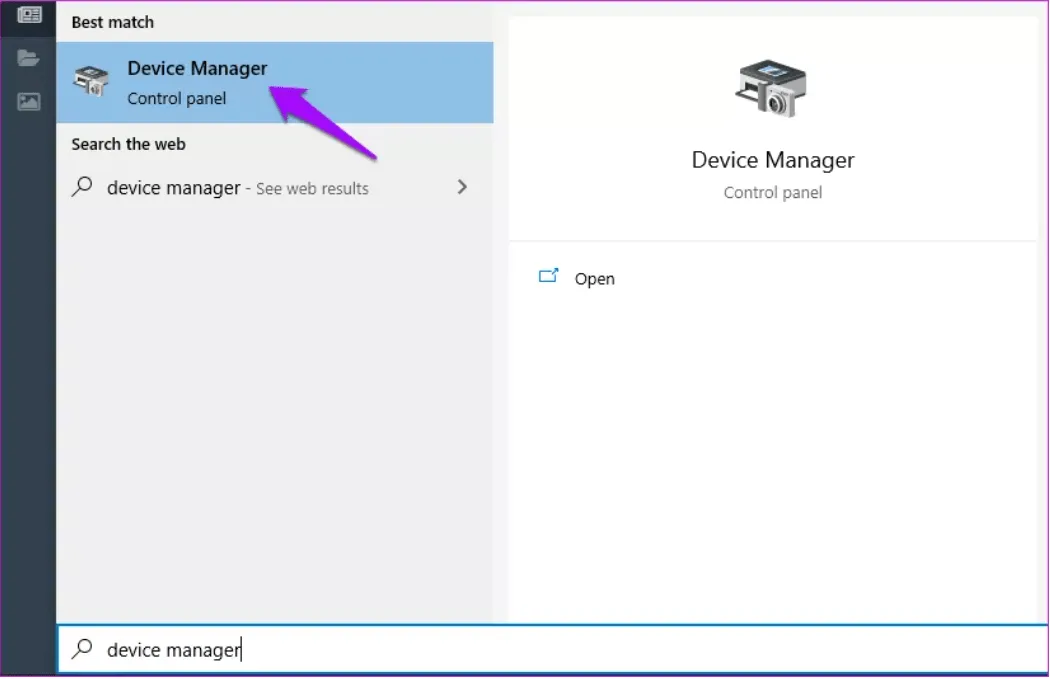Viewport: 1050px width, 679px height.
Task: Click the 'See web results' text
Action: [312, 189]
